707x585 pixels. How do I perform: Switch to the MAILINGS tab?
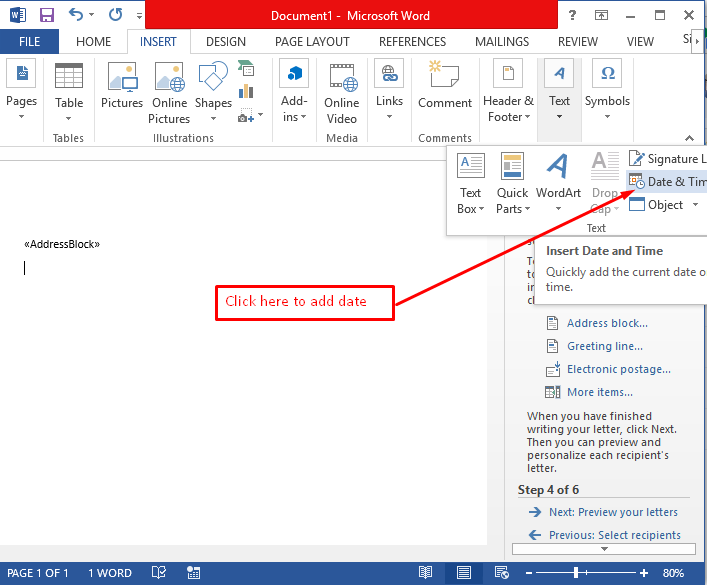pyautogui.click(x=502, y=41)
